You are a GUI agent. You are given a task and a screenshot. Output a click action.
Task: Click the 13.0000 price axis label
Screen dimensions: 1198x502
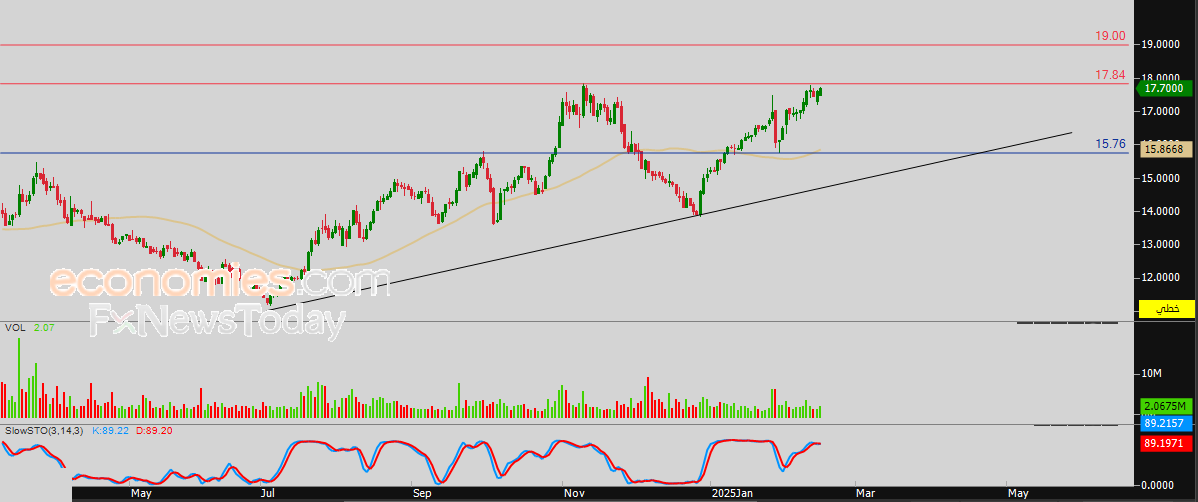tap(1160, 245)
